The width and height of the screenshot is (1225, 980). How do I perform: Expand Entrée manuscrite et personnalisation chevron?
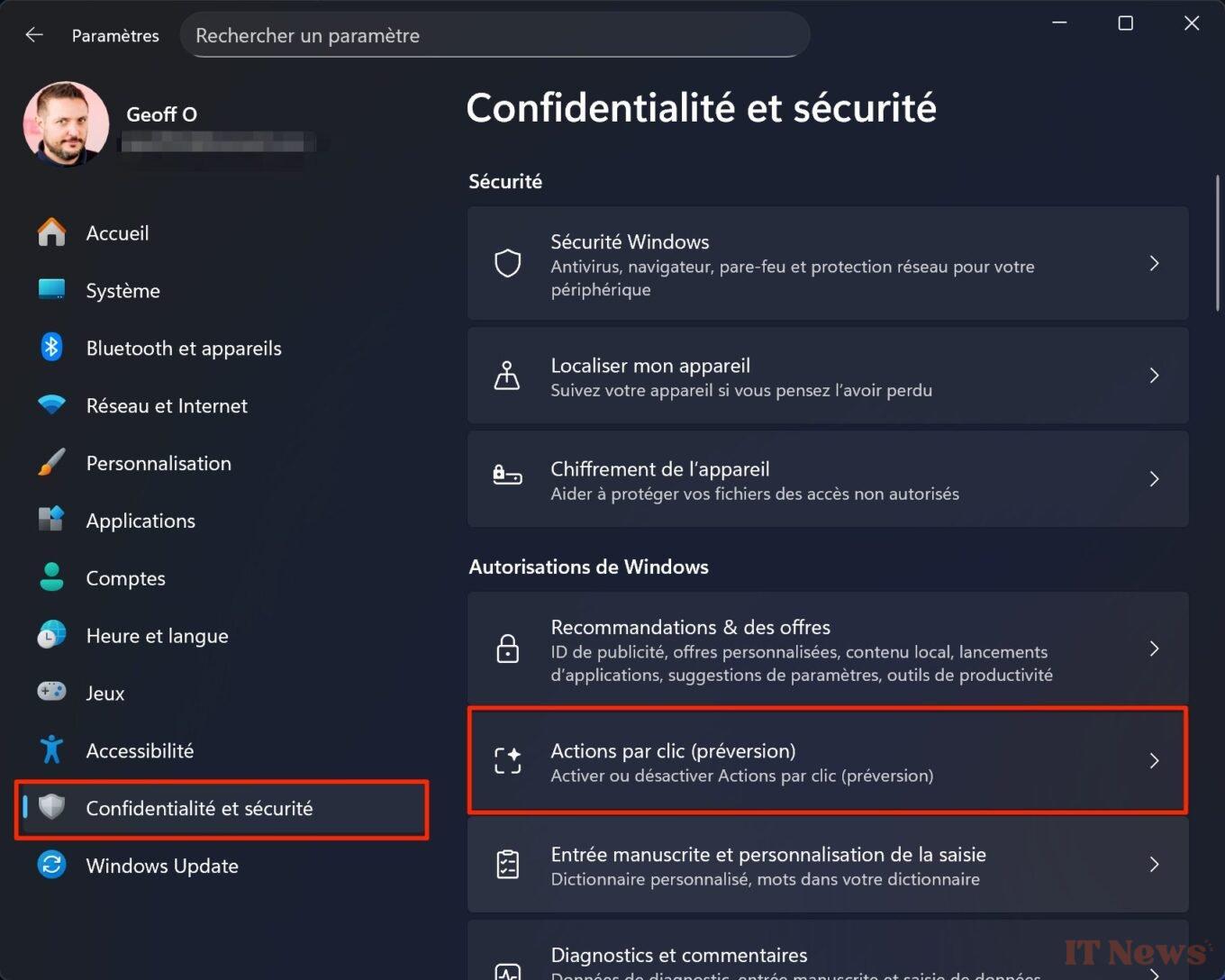(1154, 865)
